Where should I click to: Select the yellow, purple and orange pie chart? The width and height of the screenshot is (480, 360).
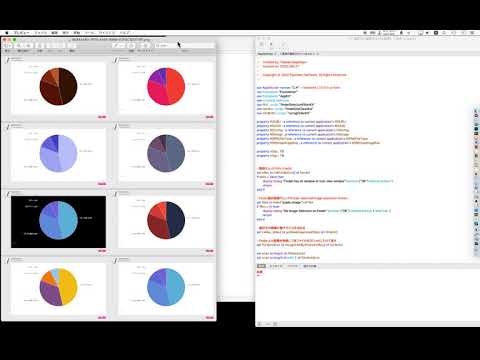pyautogui.click(x=58, y=287)
